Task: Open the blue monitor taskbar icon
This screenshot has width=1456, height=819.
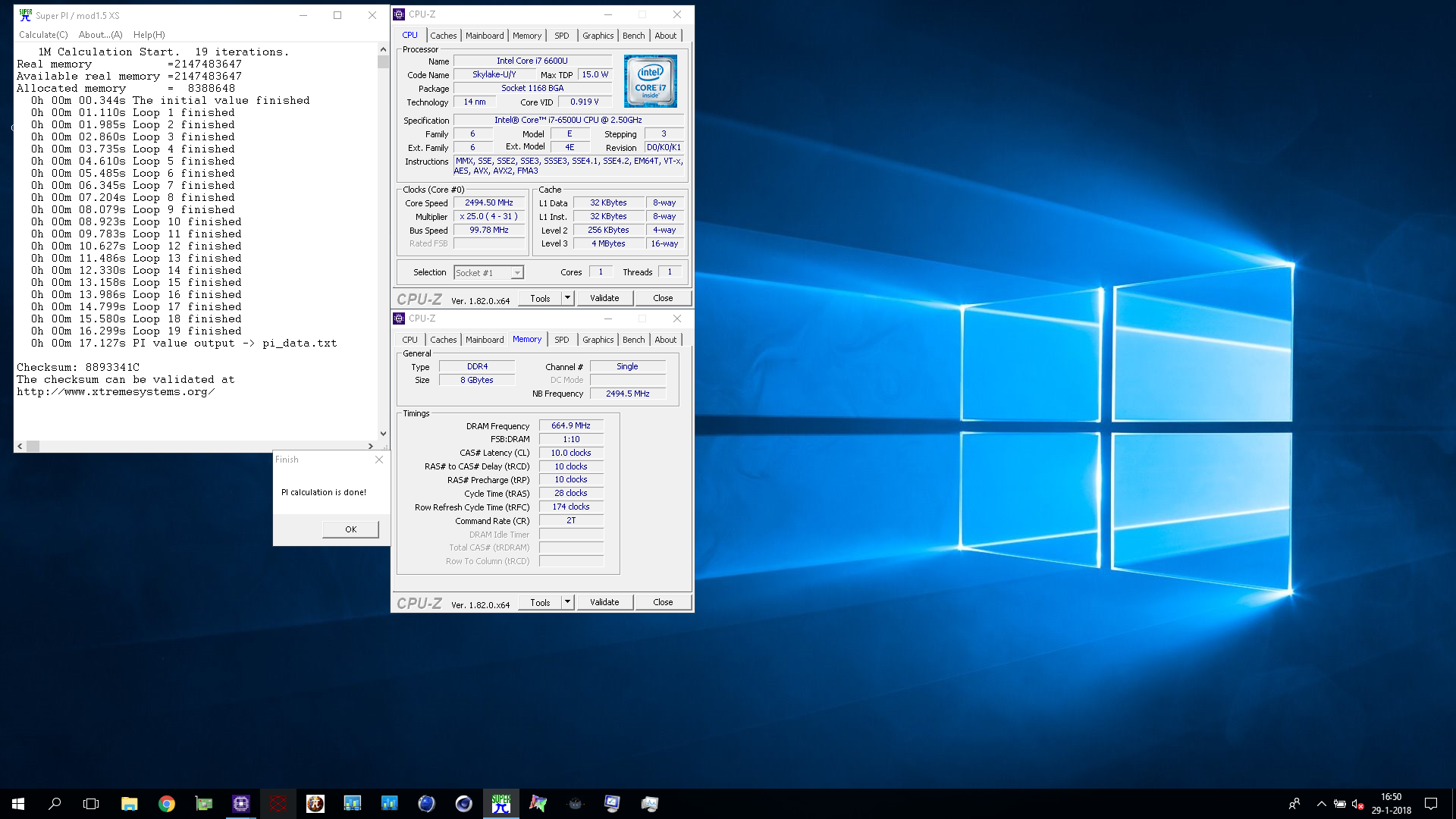Action: pos(613,804)
